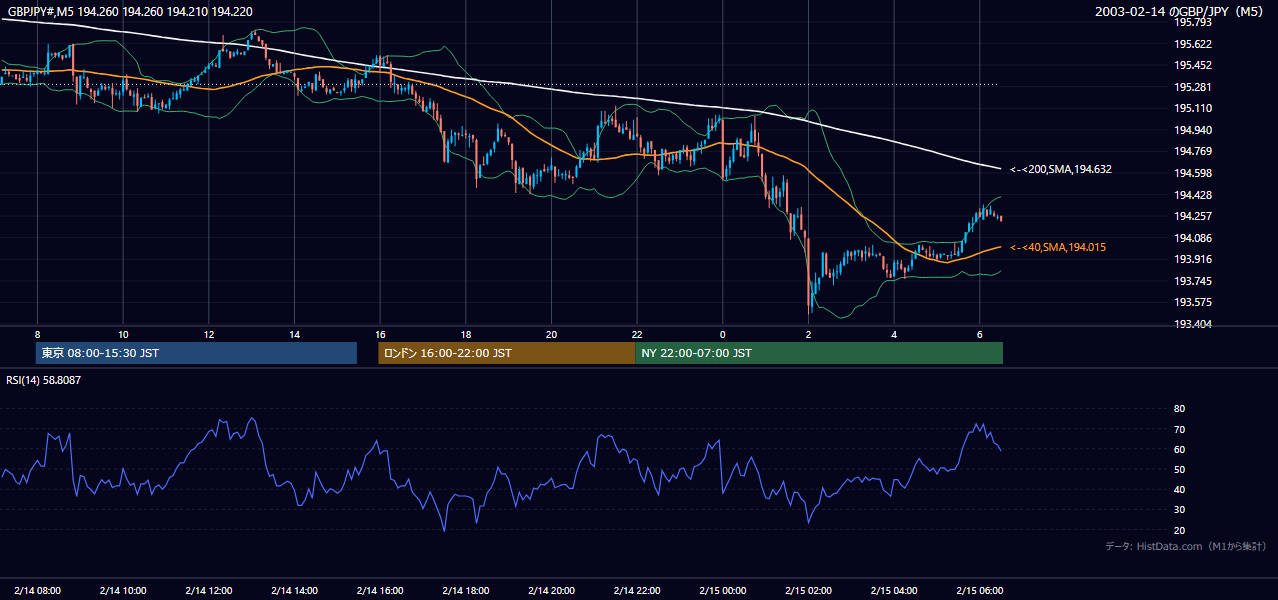Click the RSI axis level 50

[1179, 469]
